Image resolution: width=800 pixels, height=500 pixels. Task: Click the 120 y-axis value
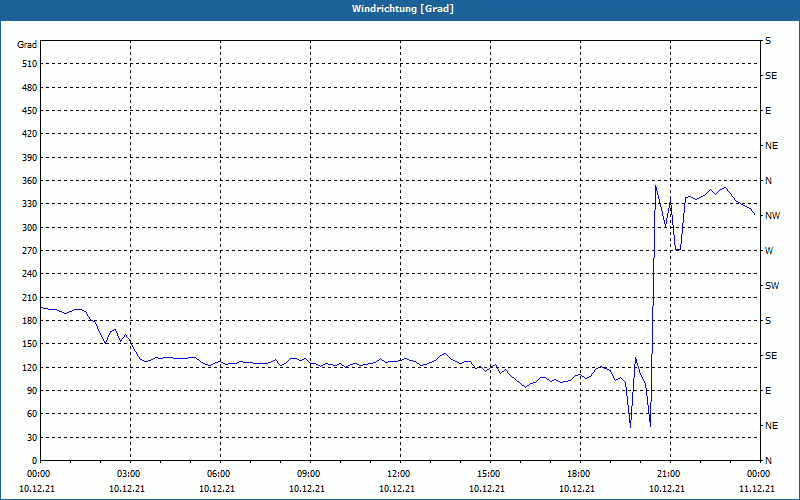(29, 367)
